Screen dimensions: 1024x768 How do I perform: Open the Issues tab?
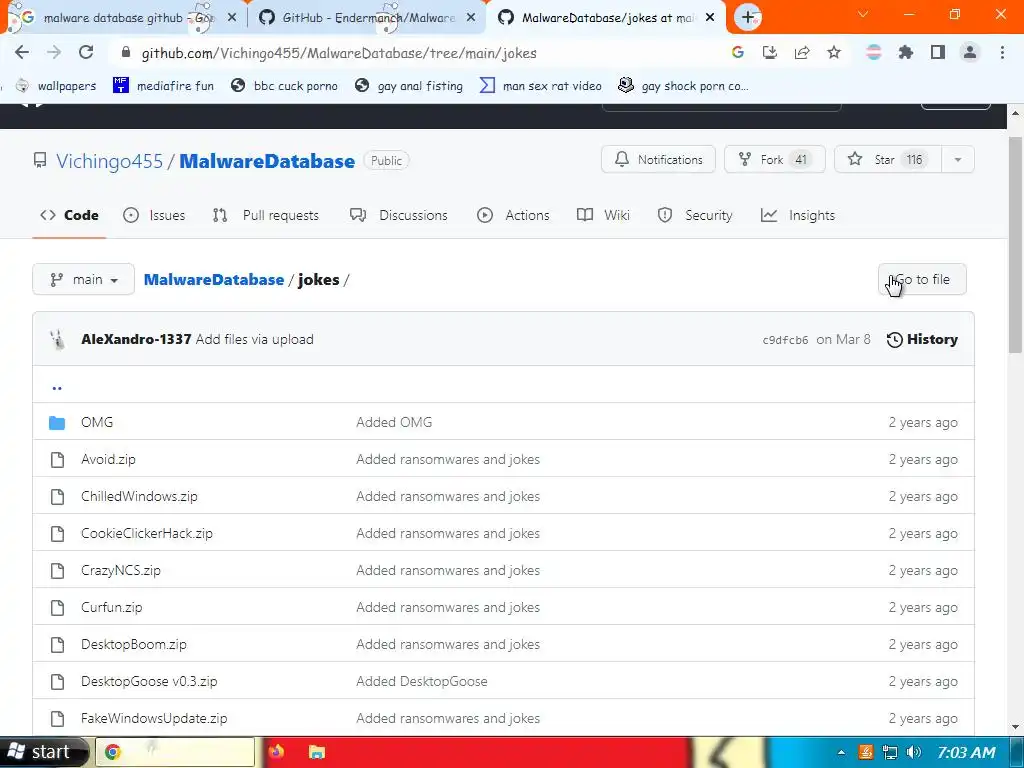pyautogui.click(x=154, y=216)
